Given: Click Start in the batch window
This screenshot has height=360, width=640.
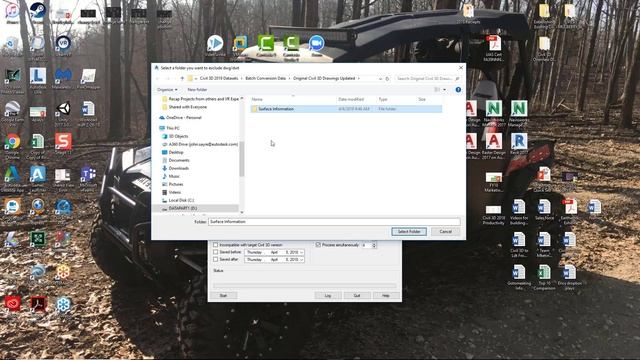Looking at the screenshot, I should [223, 295].
